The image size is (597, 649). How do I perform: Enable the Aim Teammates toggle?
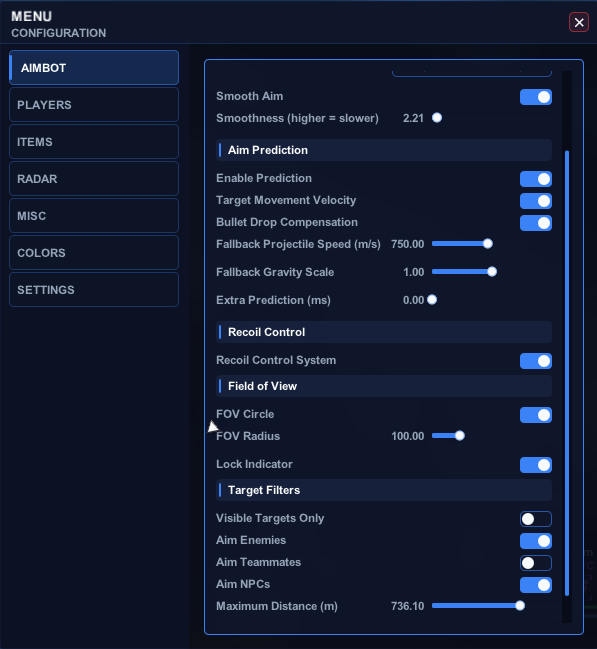[536, 563]
